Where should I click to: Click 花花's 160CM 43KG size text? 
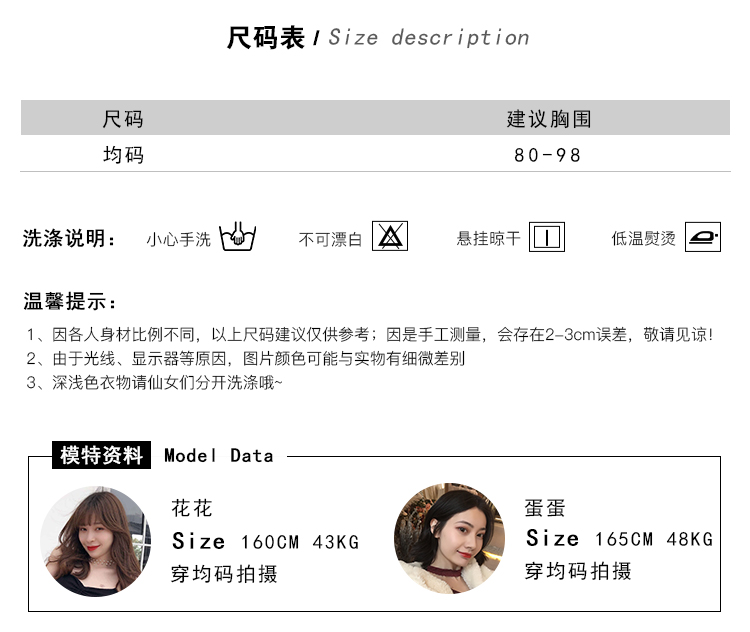pyautogui.click(x=299, y=542)
